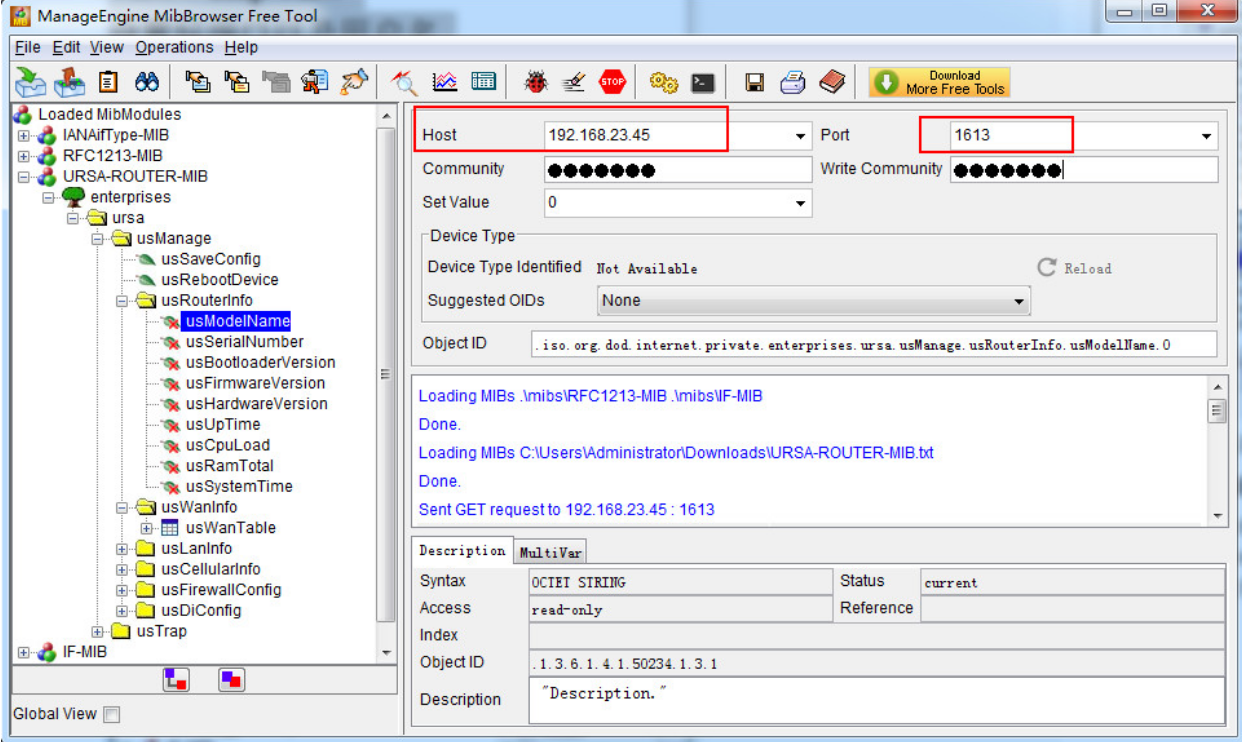Open the Edit menu
The width and height of the screenshot is (1242, 742).
67,47
